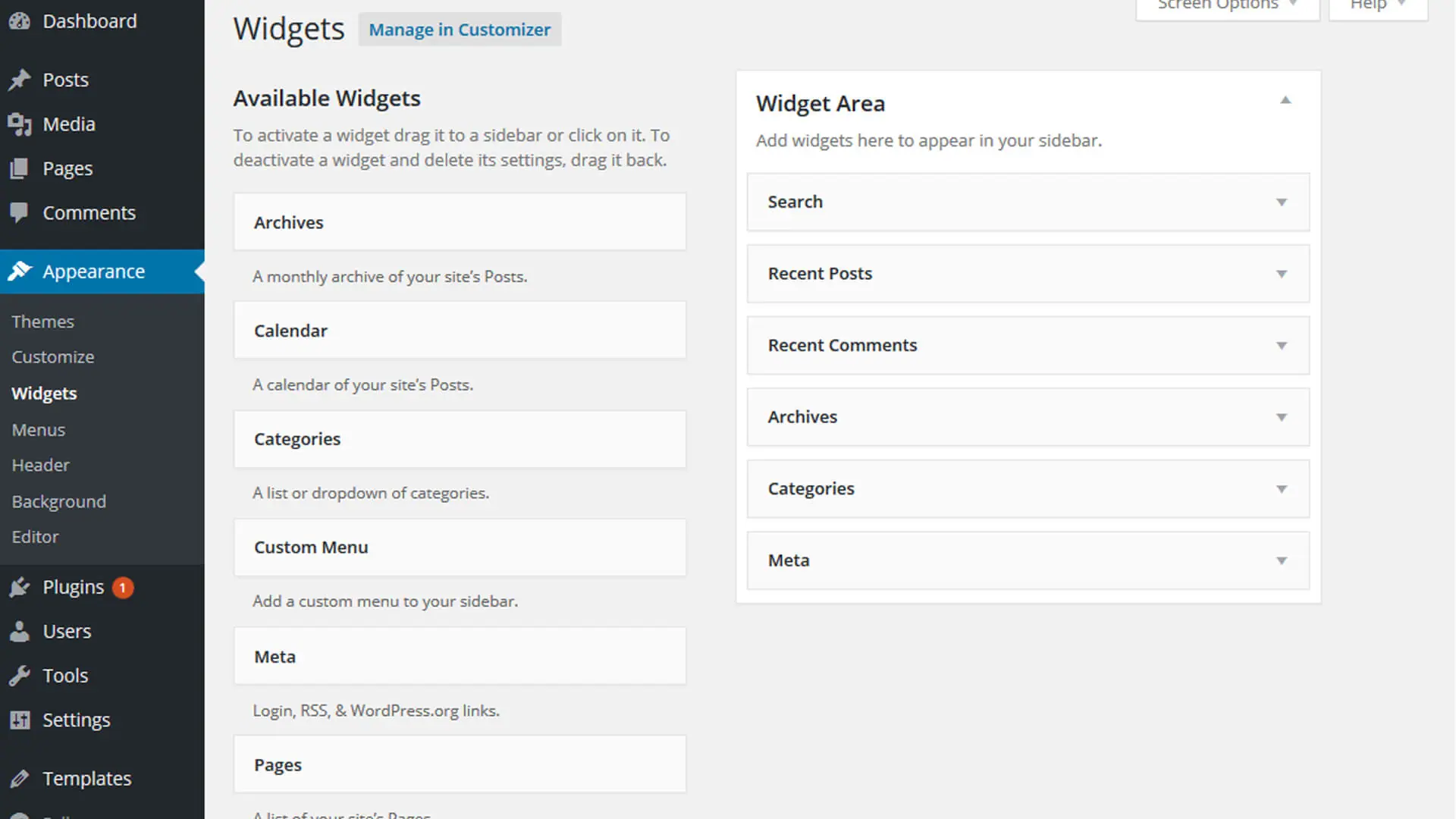
Task: Click the Users person icon
Action: (x=20, y=631)
